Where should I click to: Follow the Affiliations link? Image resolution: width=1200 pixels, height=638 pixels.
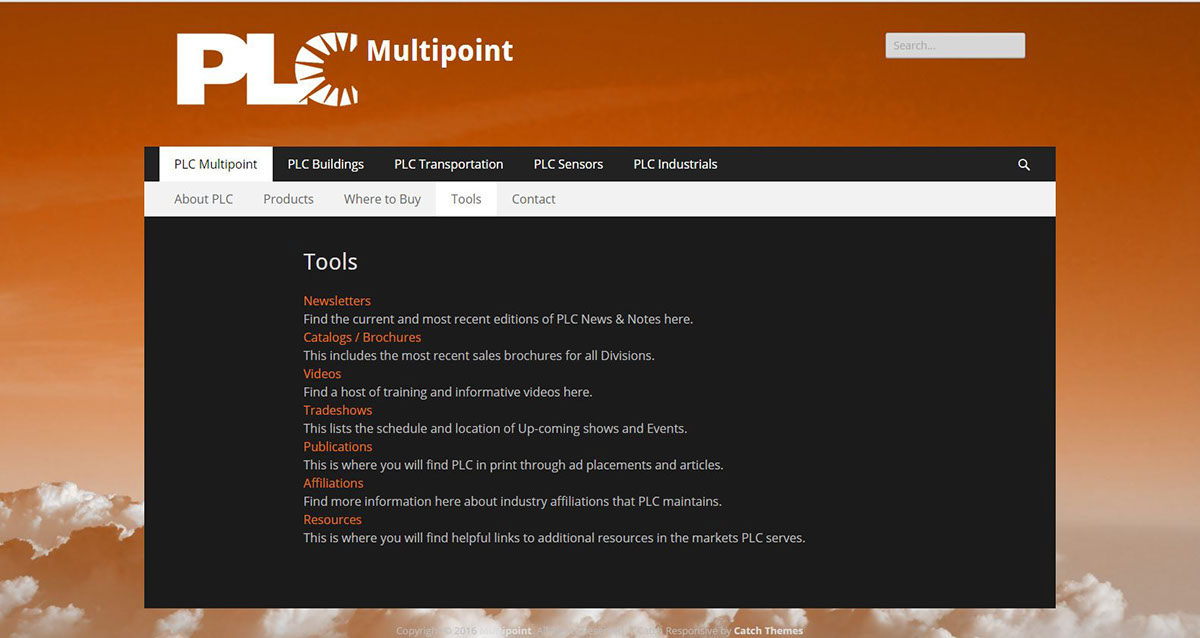pyautogui.click(x=334, y=483)
